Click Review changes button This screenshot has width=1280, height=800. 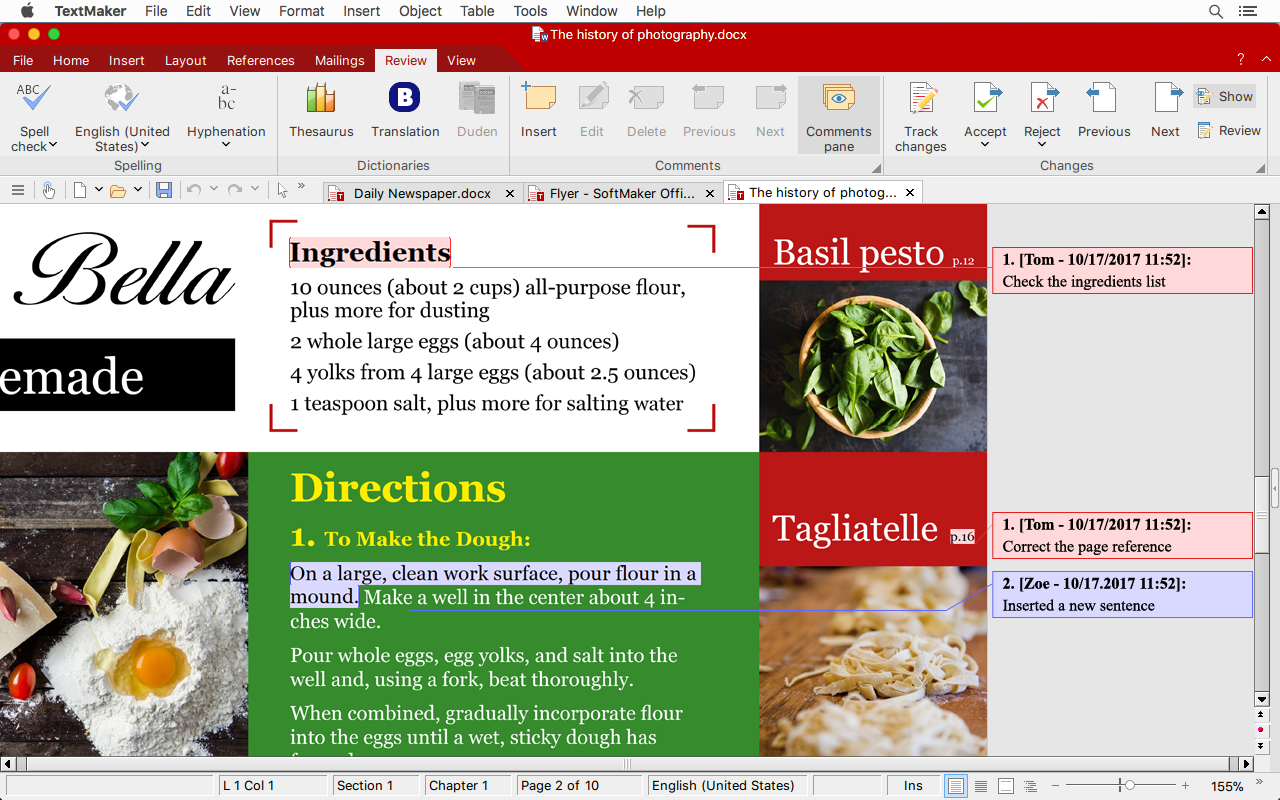click(x=1229, y=131)
